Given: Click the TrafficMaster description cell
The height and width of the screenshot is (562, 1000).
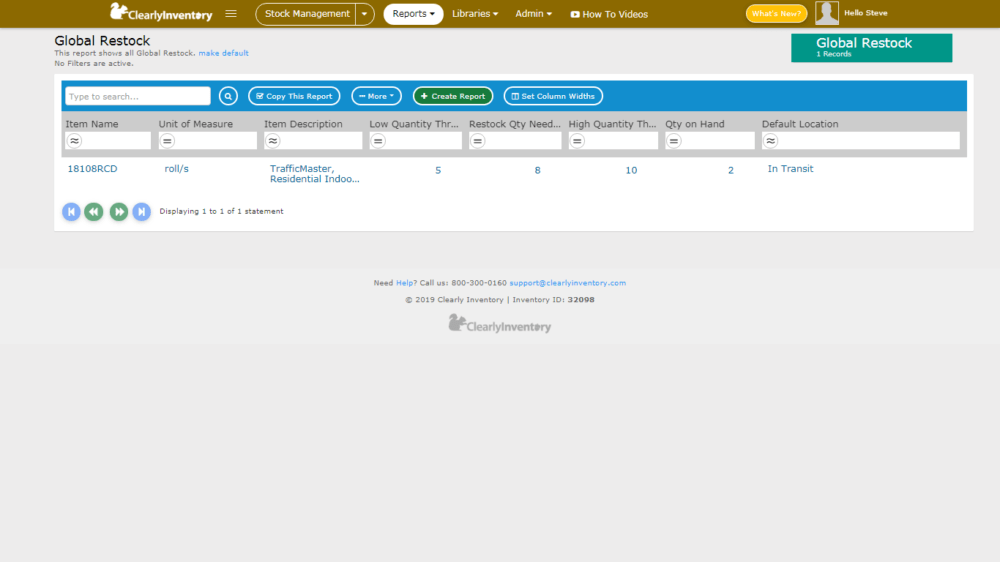Looking at the screenshot, I should 314,174.
